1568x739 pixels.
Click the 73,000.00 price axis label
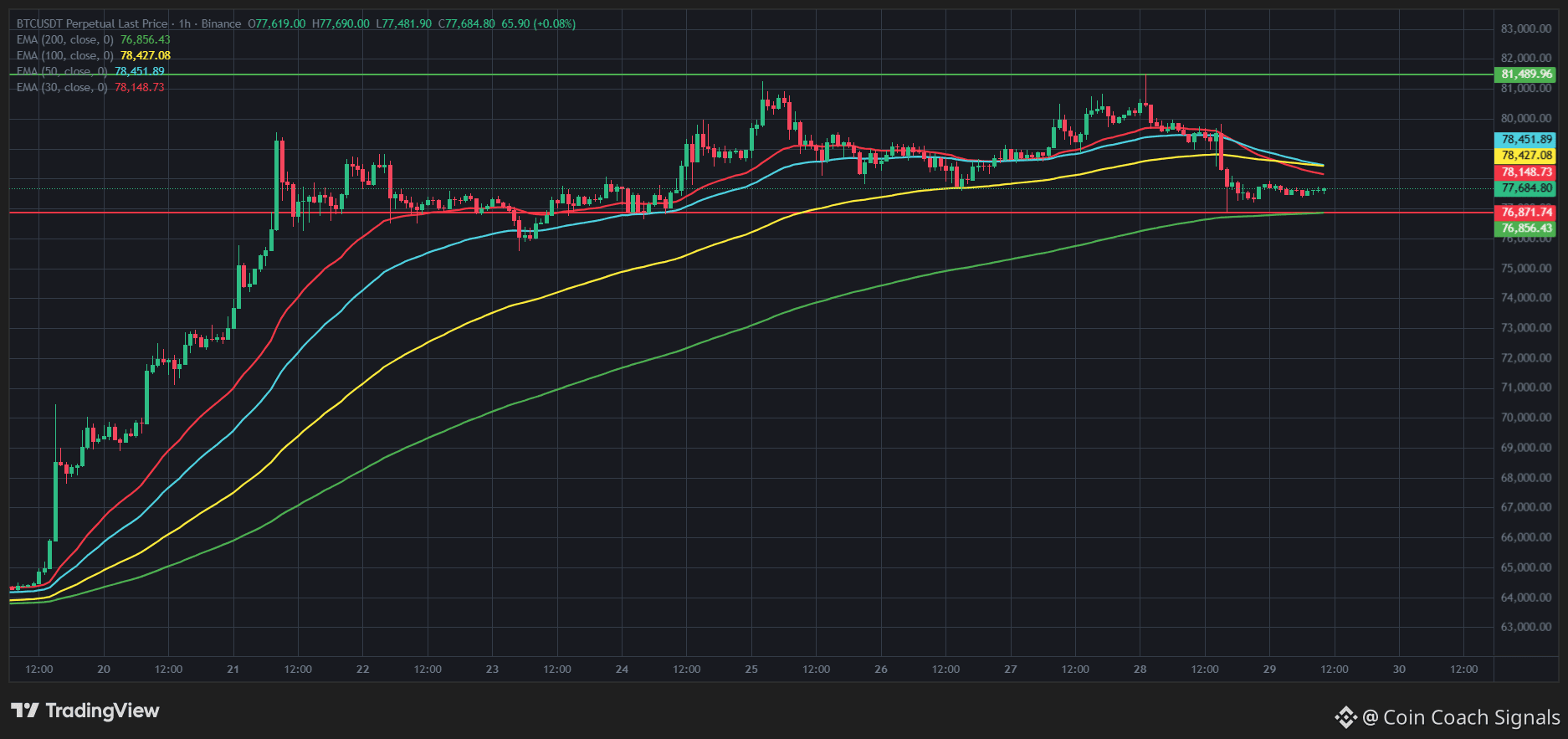1526,327
